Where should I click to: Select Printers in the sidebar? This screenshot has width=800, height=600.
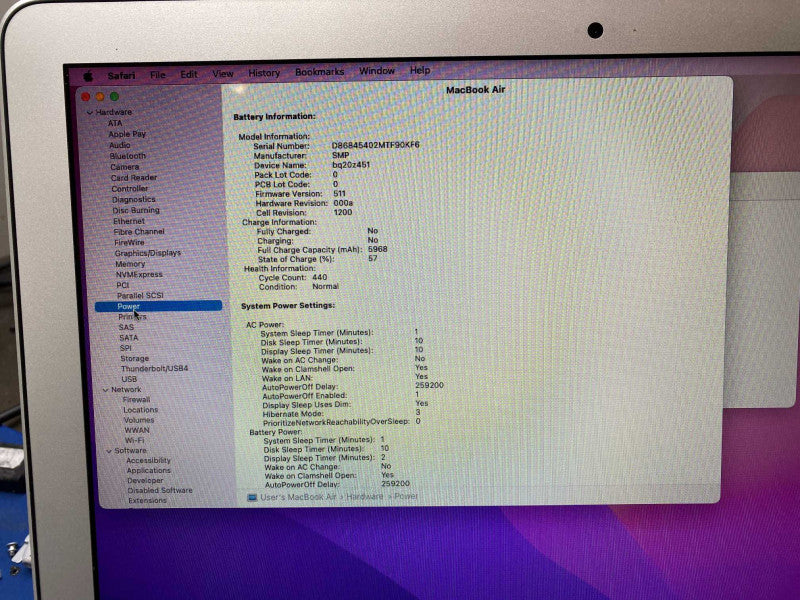(x=132, y=317)
